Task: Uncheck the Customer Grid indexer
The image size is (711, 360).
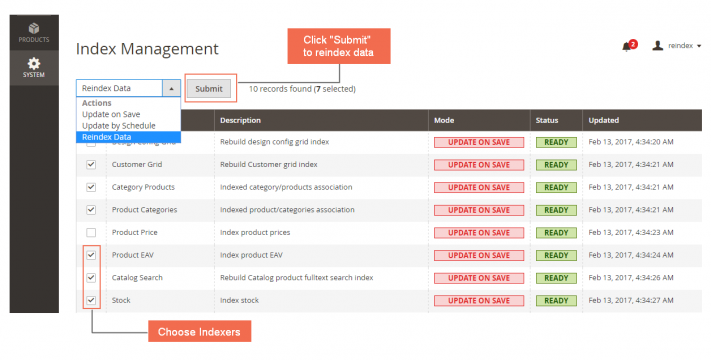Action: 91,164
